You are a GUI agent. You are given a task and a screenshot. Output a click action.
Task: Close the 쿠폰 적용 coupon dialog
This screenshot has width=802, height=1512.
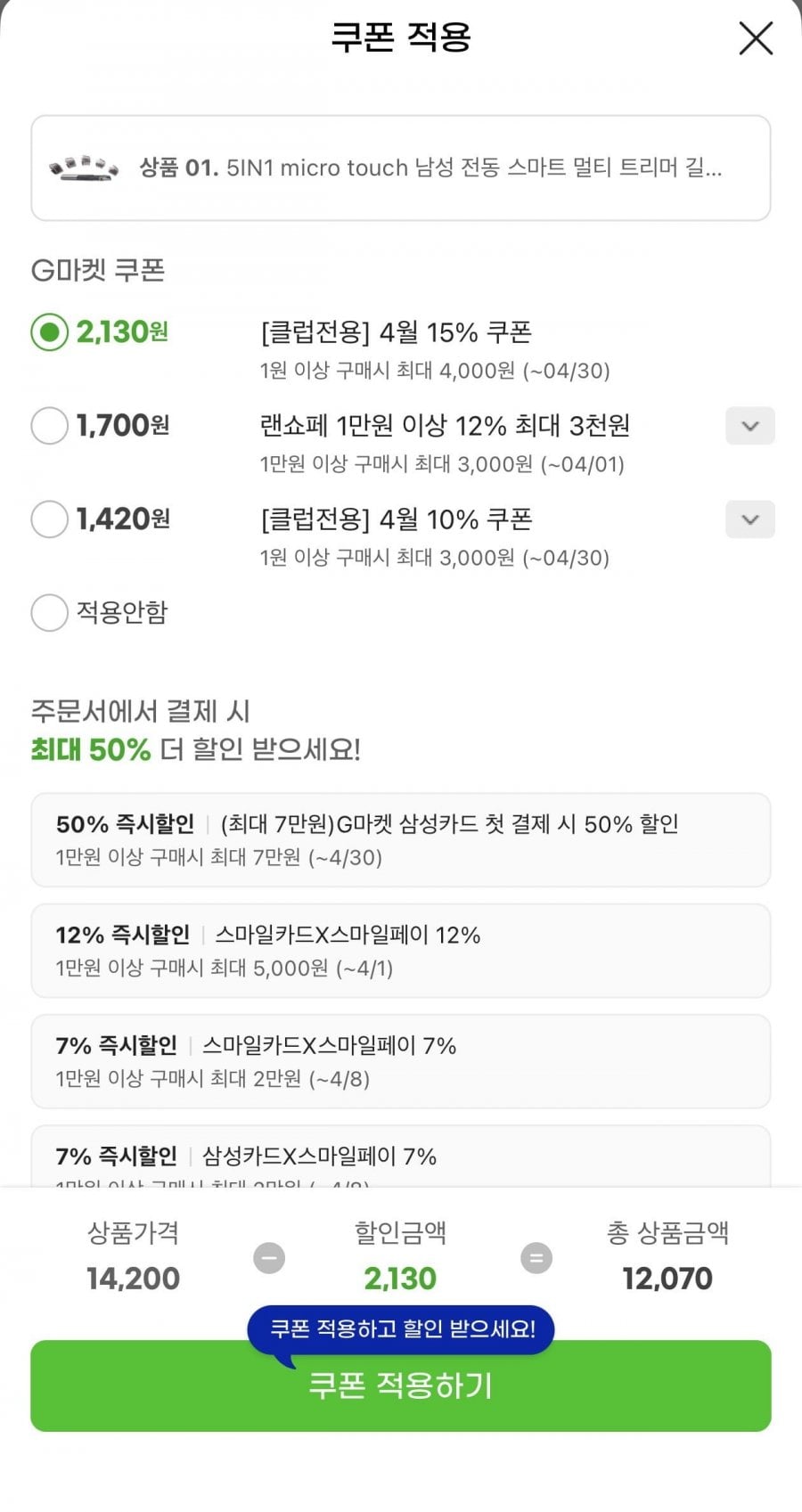coord(756,38)
